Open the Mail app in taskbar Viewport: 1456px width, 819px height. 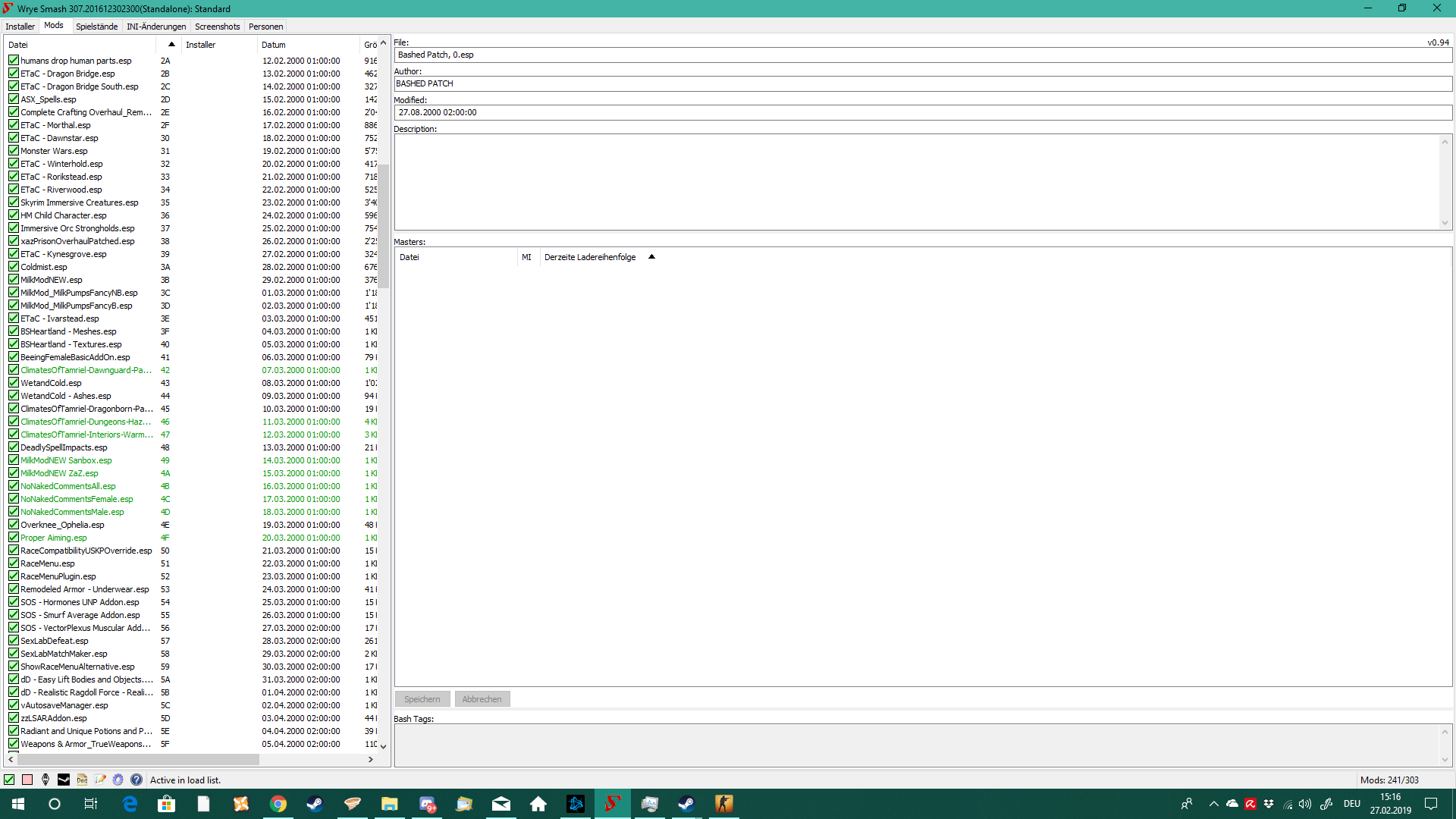501,804
